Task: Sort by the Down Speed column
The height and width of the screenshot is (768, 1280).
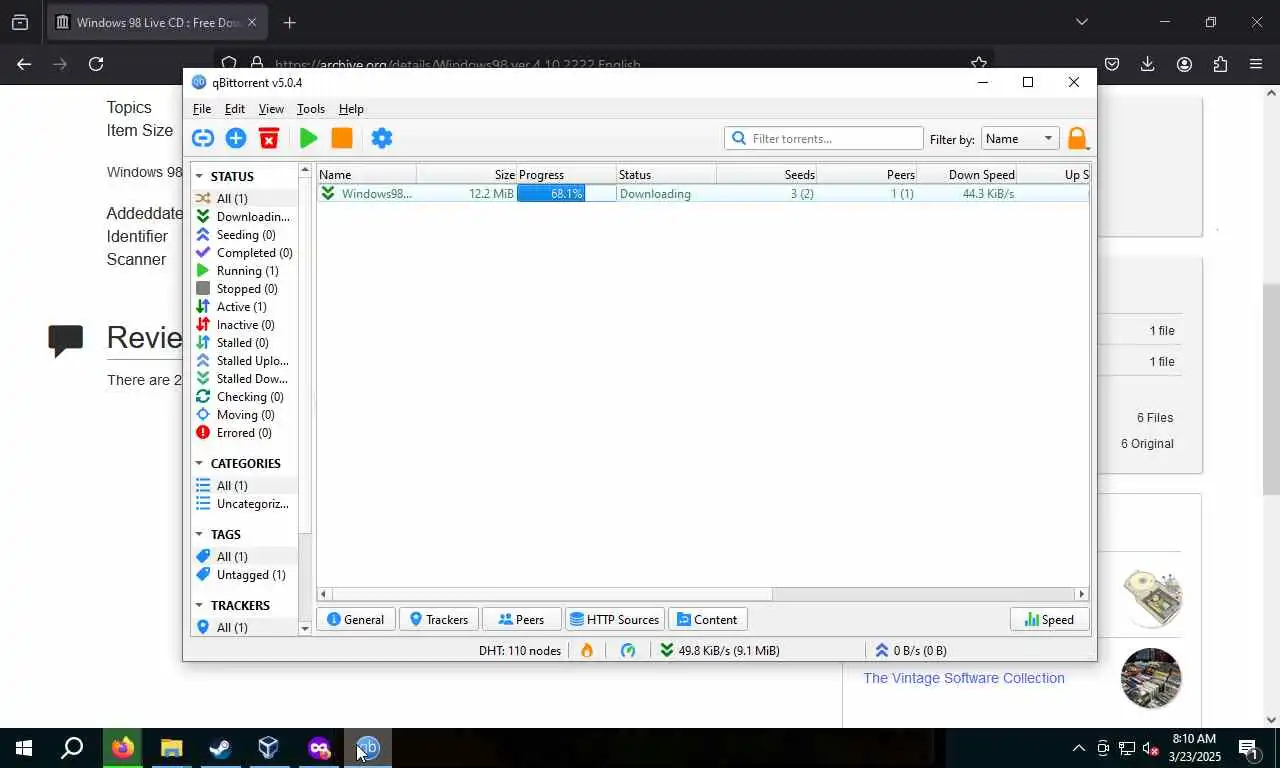Action: 967,175
